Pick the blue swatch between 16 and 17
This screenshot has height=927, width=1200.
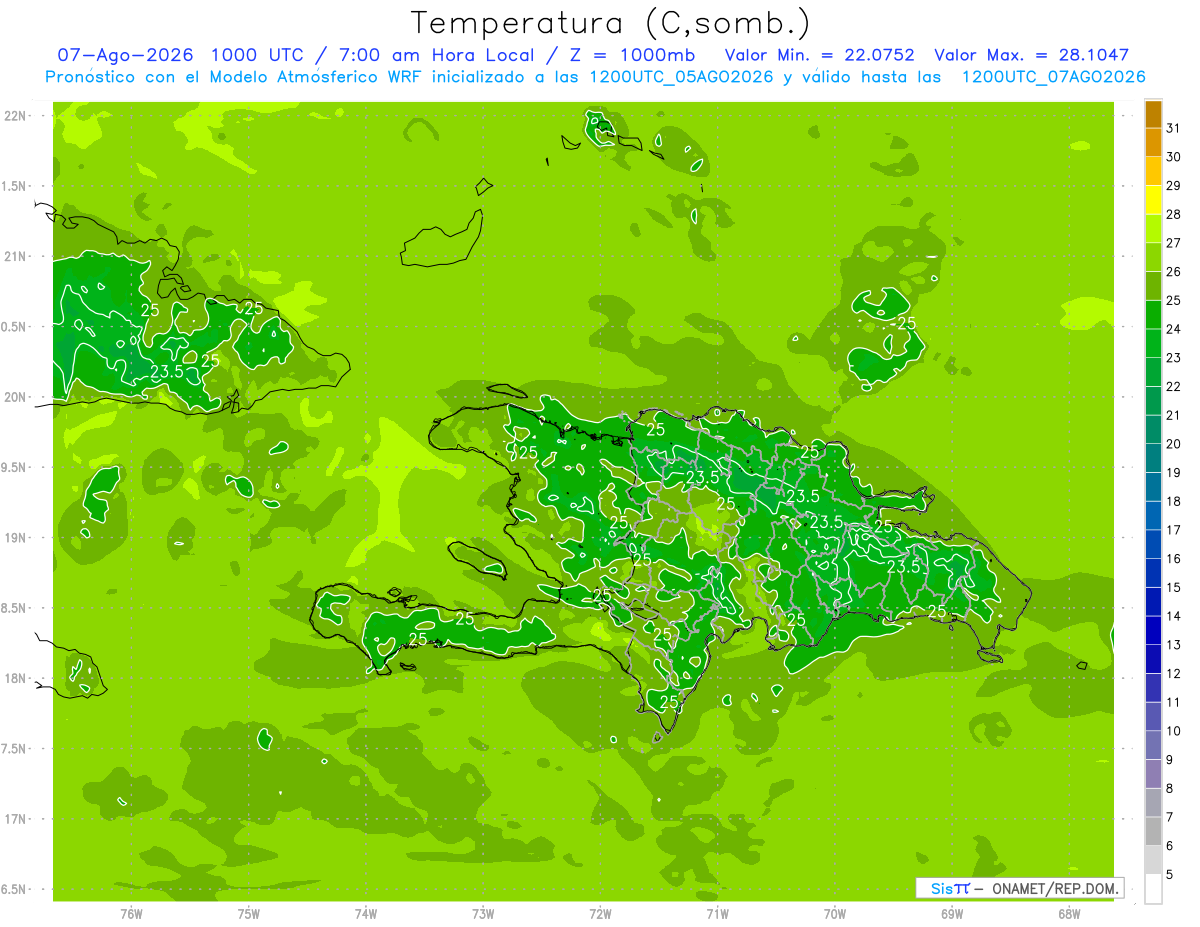point(1153,545)
